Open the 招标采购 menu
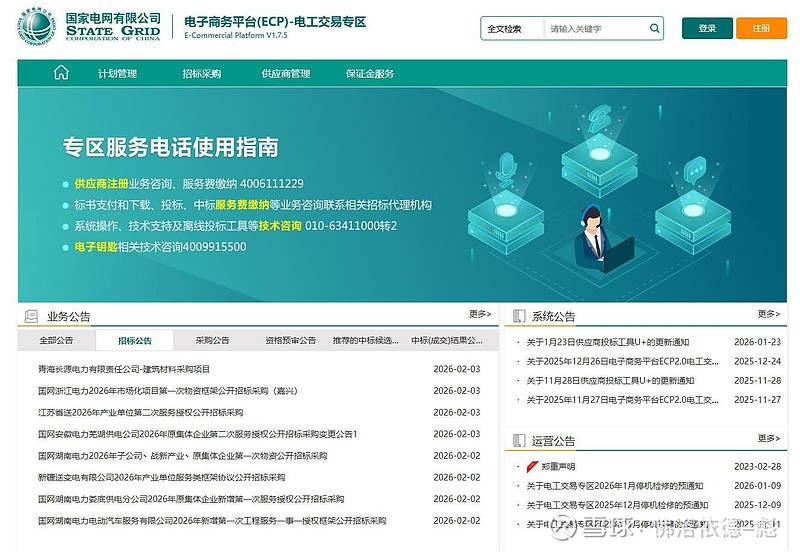The image size is (800, 552). point(202,73)
